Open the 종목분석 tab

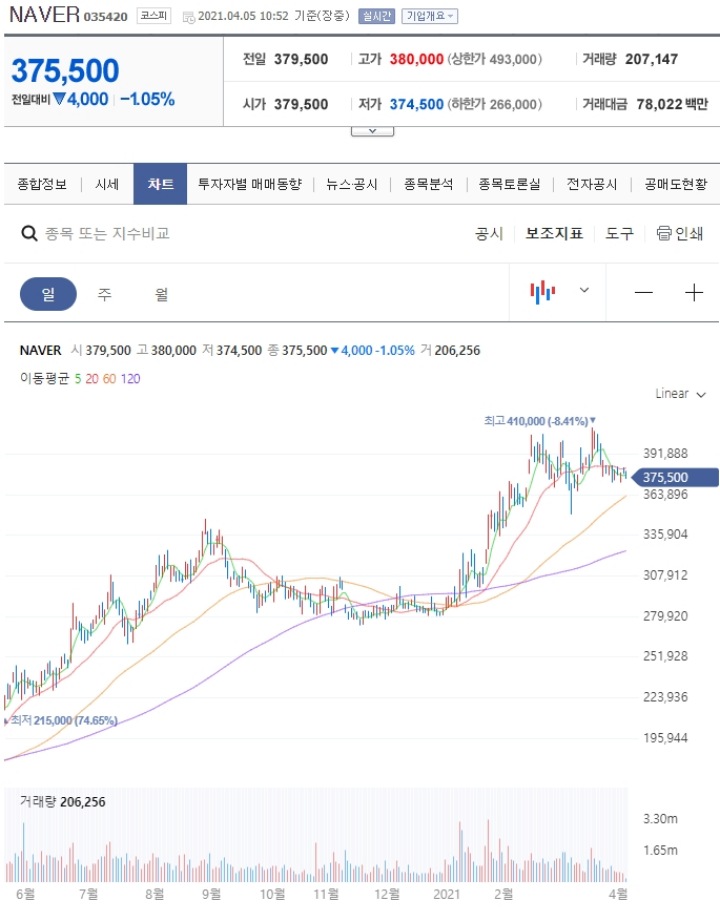(428, 184)
